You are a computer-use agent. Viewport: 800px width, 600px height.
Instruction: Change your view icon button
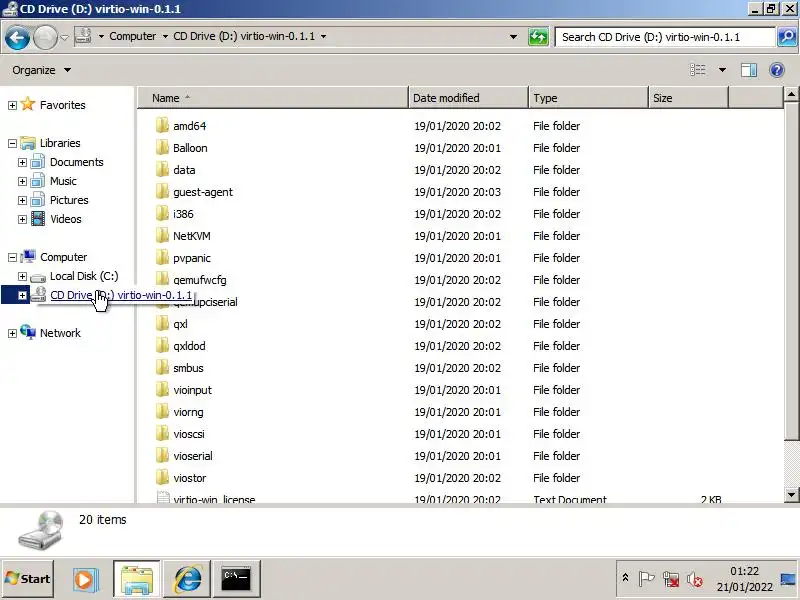698,70
